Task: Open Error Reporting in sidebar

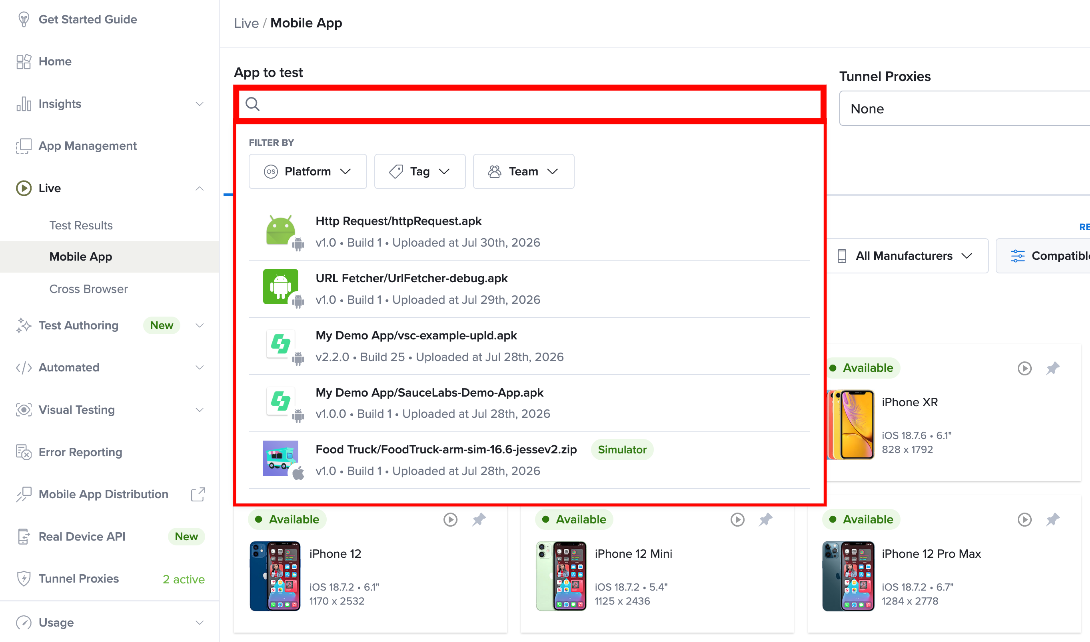Action: (80, 452)
